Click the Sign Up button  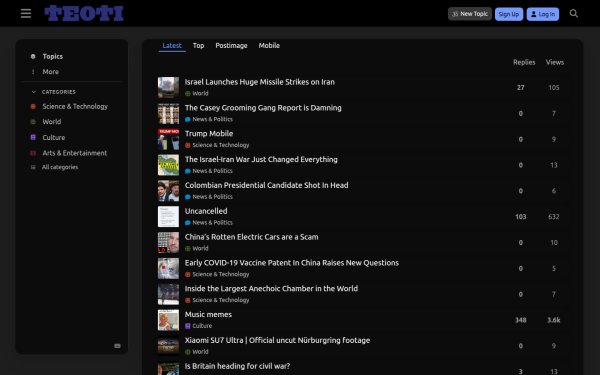509,14
